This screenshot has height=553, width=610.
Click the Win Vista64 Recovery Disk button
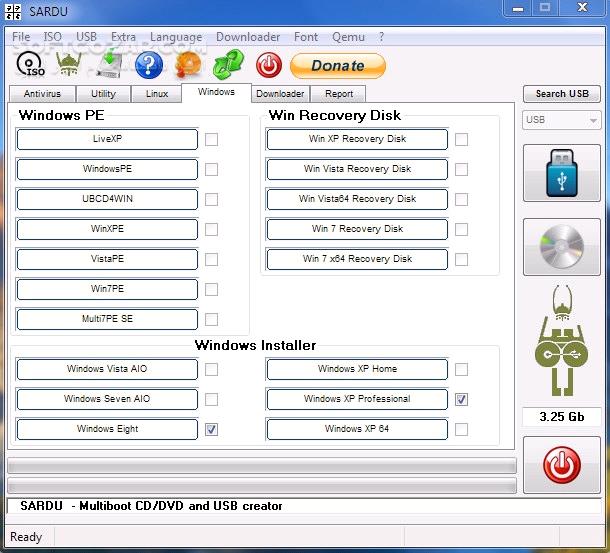pos(357,199)
